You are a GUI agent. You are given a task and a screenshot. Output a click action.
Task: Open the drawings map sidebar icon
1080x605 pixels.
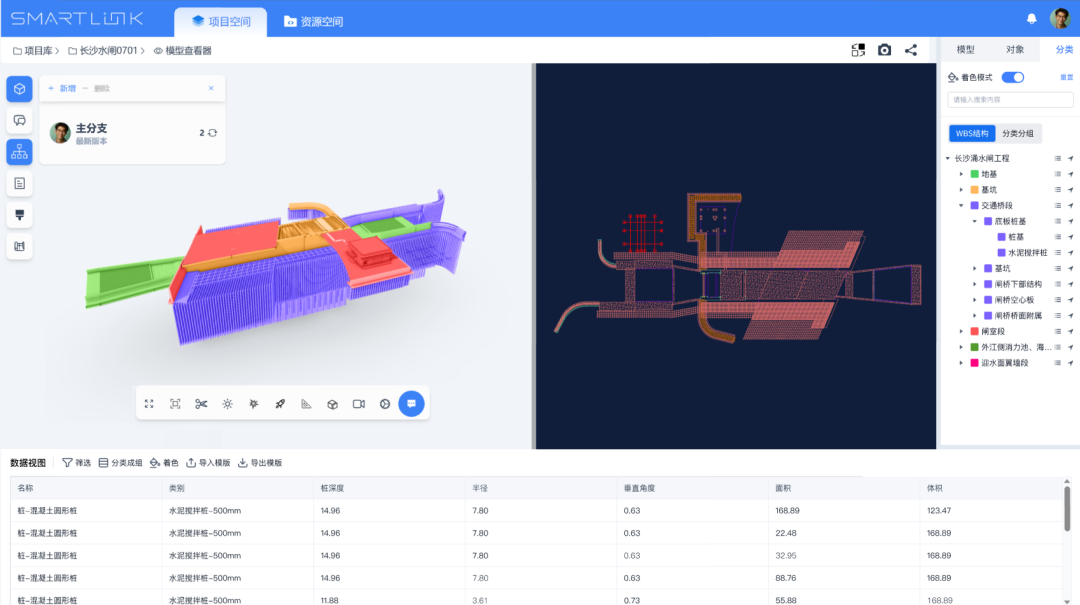pos(19,246)
